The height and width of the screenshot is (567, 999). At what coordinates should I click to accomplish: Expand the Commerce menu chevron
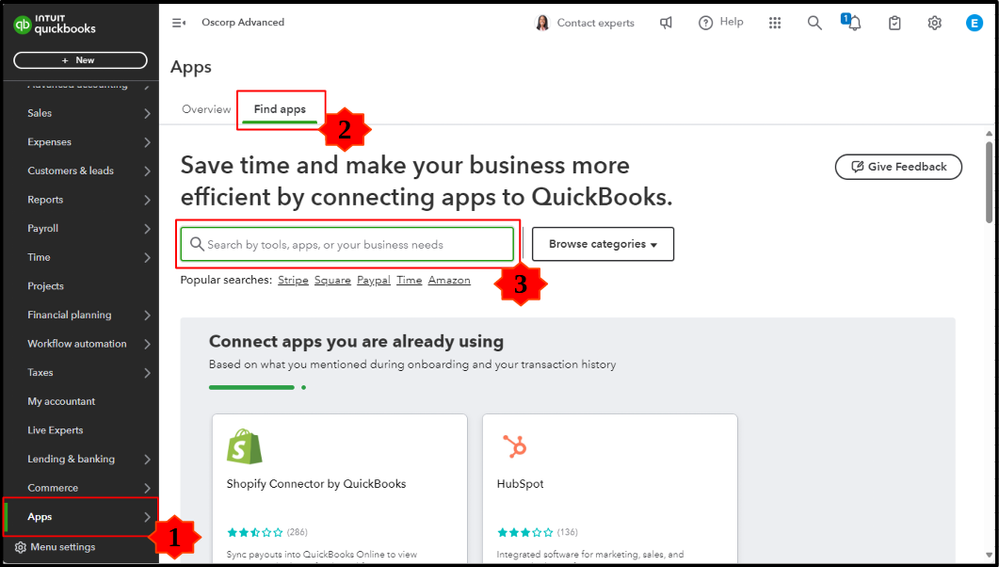[x=147, y=488]
